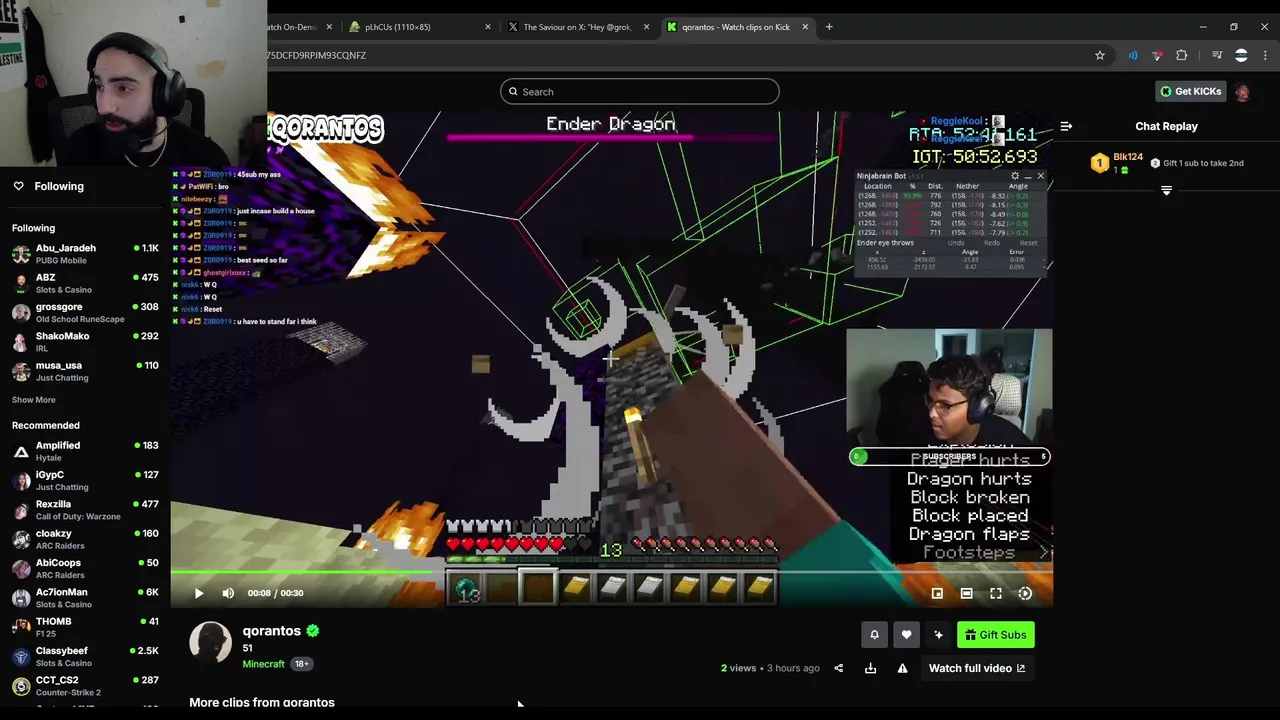Open grossgore channel from sidebar
The image size is (1280, 720).
pyautogui.click(x=85, y=313)
